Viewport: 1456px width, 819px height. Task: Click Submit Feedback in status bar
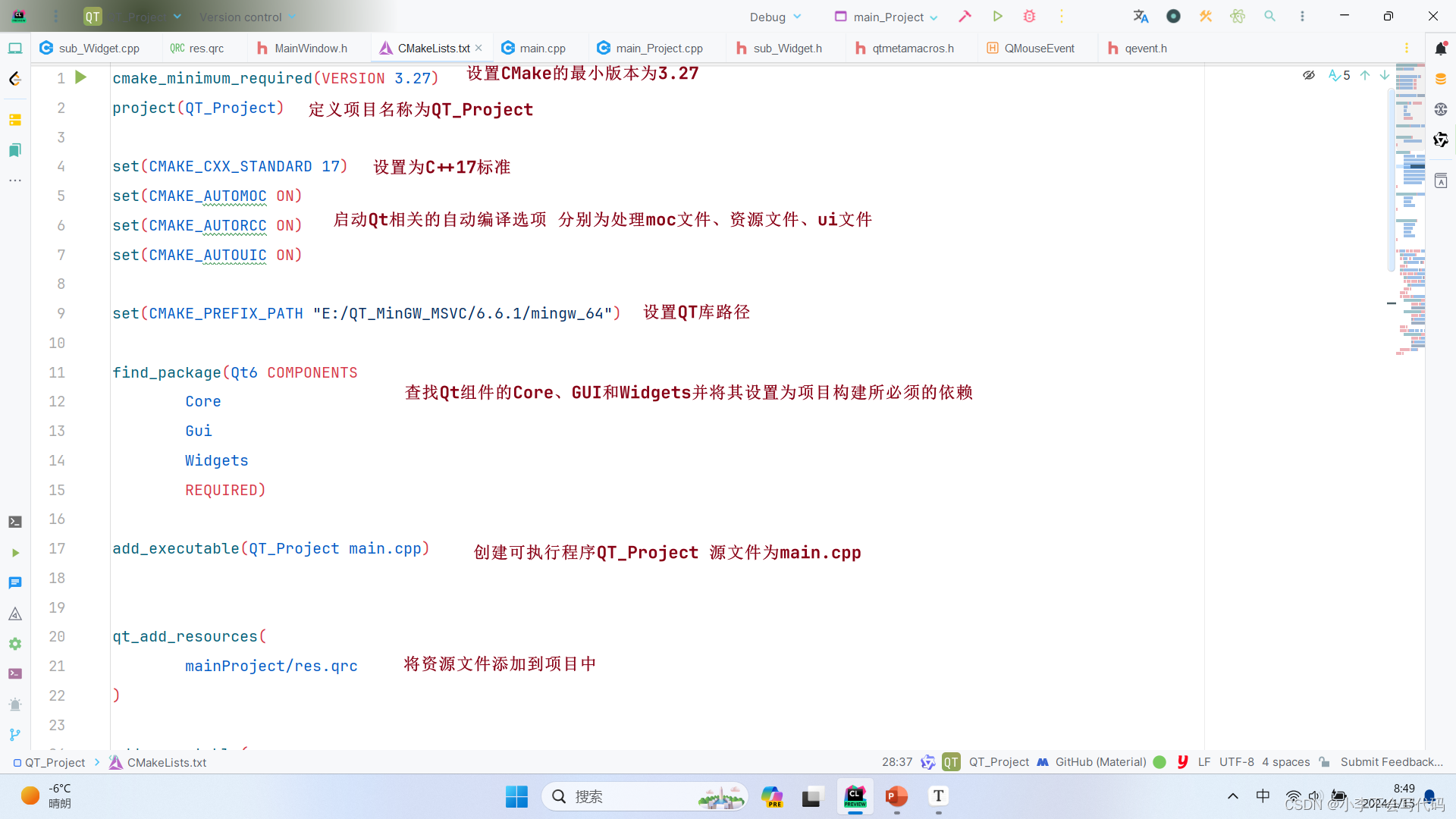point(1392,762)
